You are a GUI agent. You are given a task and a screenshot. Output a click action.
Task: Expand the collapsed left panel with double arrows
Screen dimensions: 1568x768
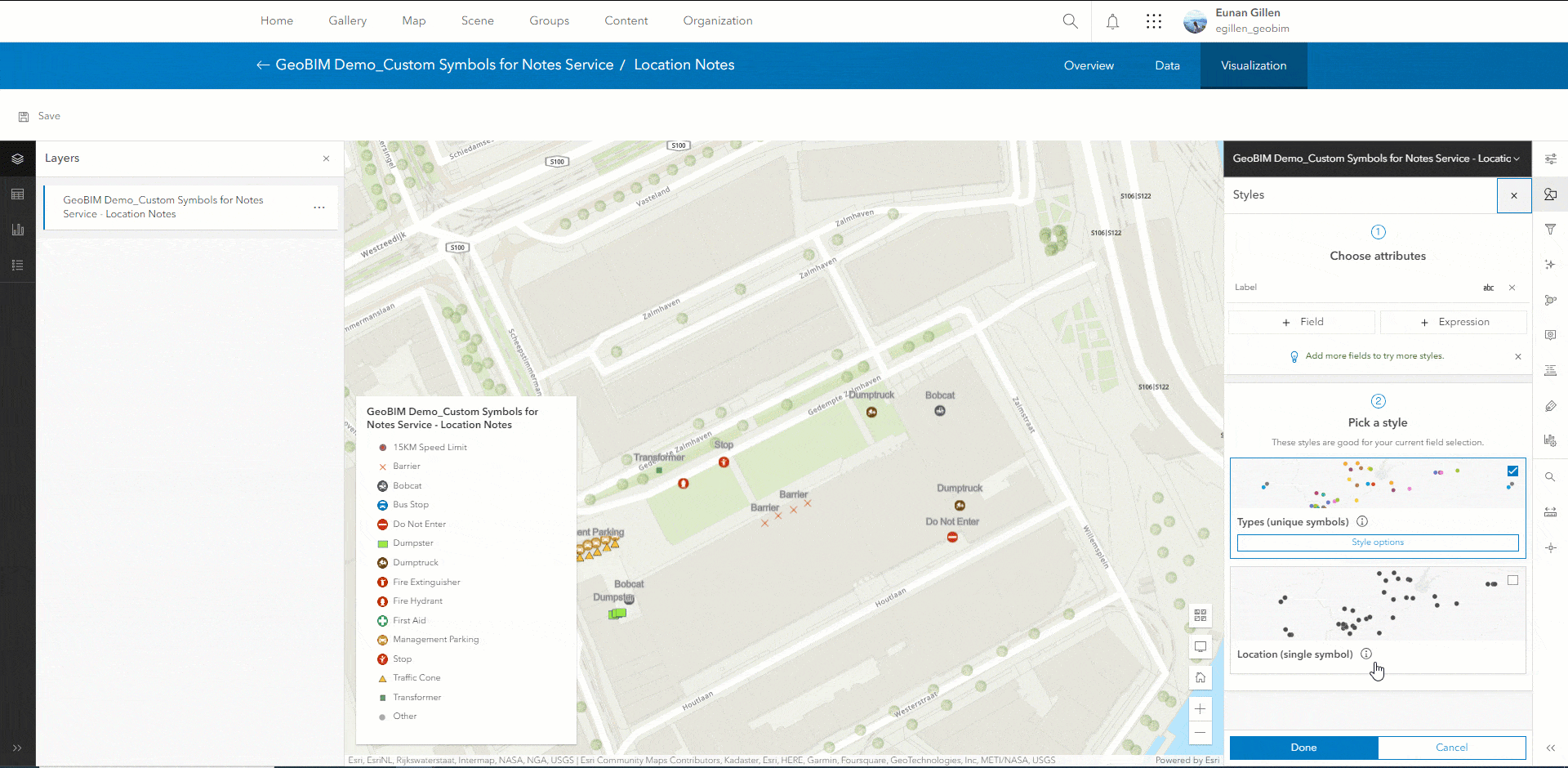pyautogui.click(x=17, y=748)
